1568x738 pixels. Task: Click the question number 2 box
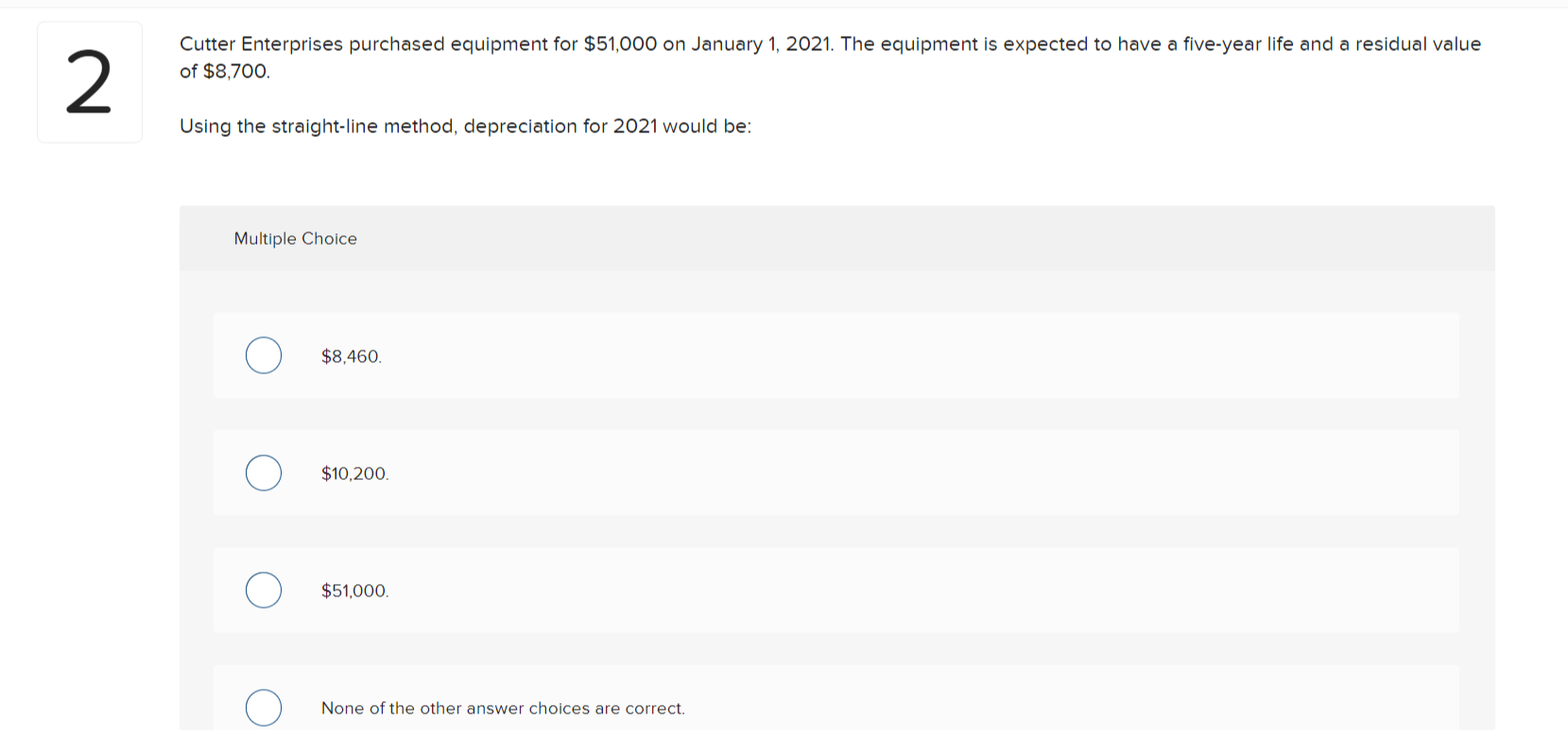[89, 81]
